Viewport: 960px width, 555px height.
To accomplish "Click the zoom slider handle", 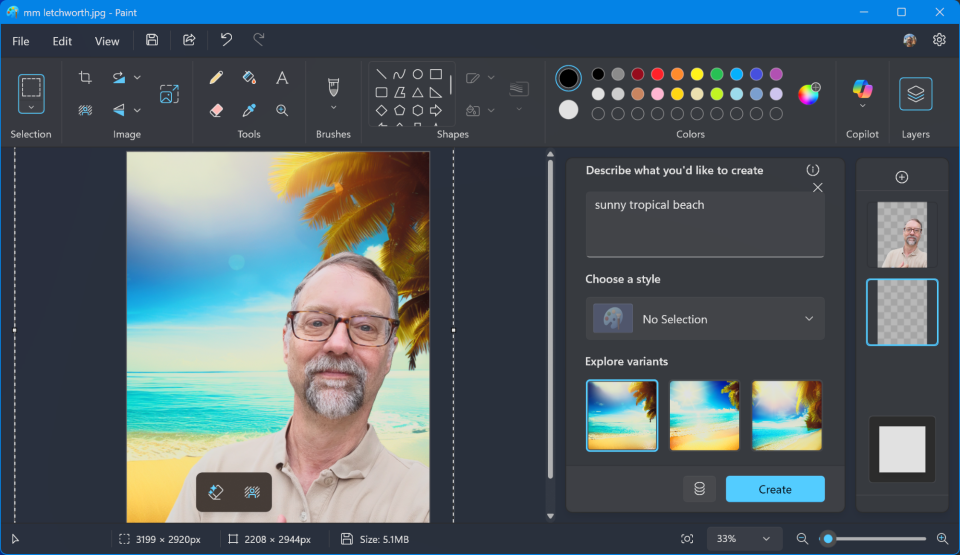I will tap(828, 538).
